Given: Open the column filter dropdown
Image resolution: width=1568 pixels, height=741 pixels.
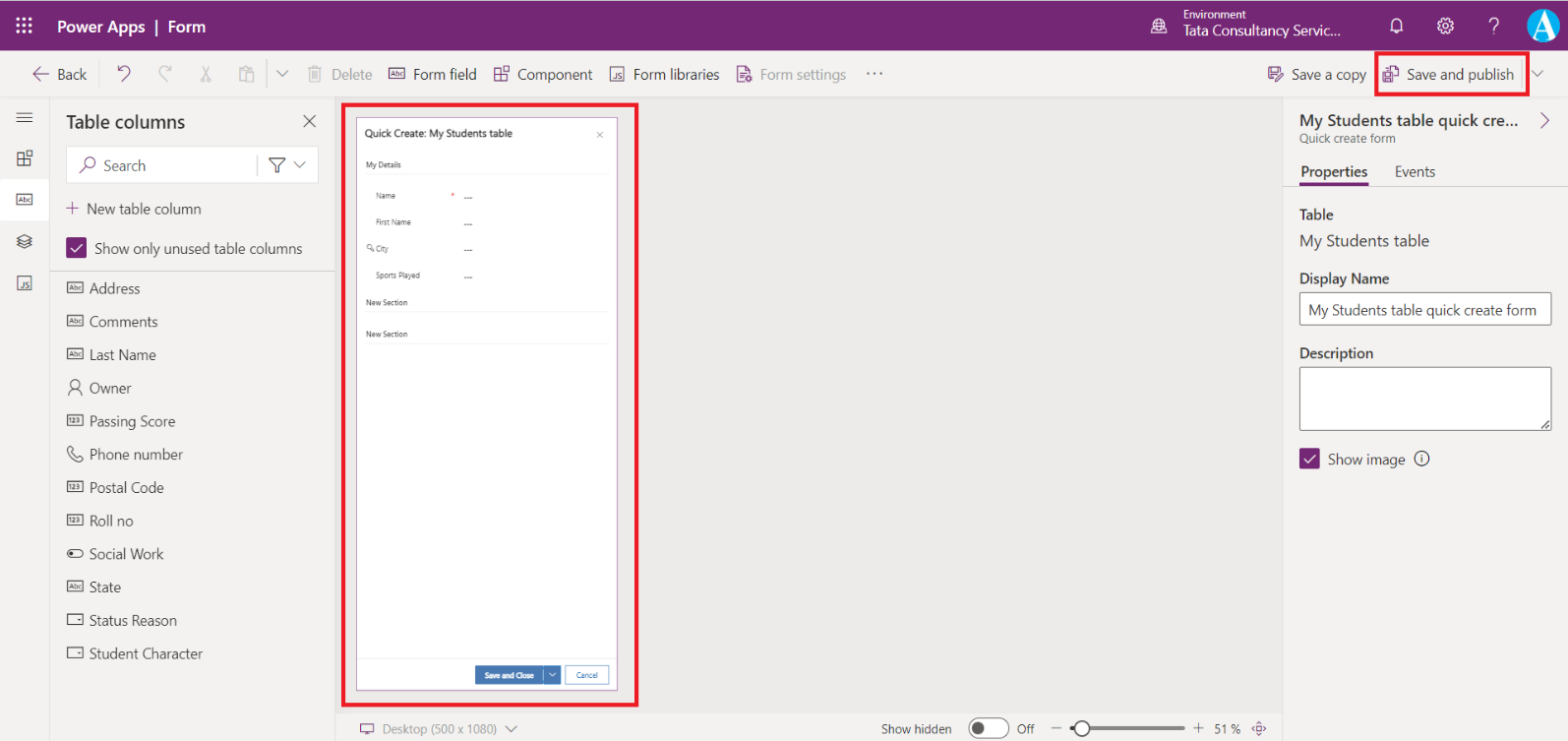Looking at the screenshot, I should tap(287, 165).
